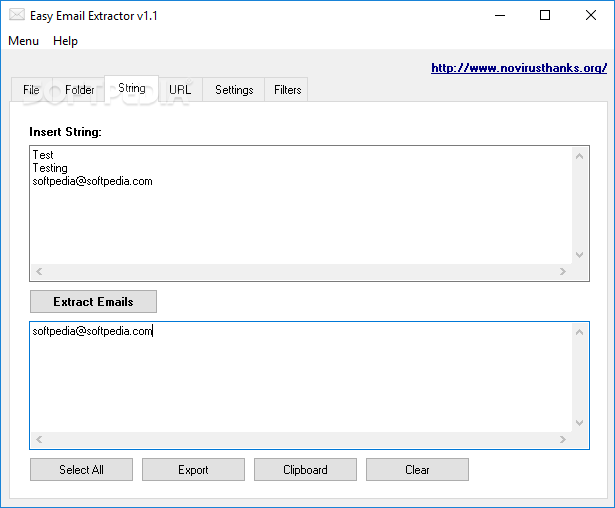Select the String tab
The width and height of the screenshot is (615, 508).
click(x=132, y=88)
